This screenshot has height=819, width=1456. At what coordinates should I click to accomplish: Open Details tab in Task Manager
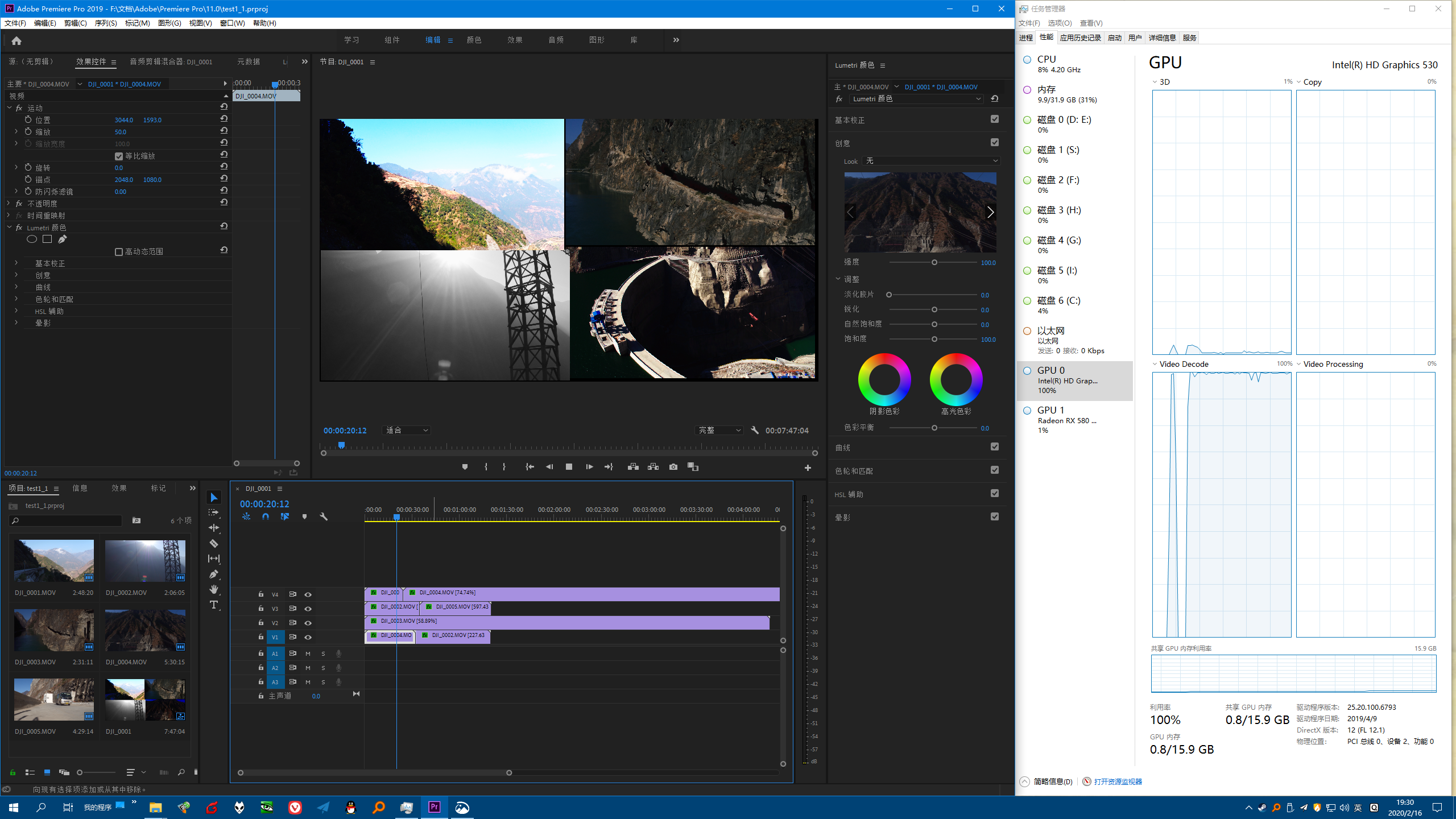coord(1162,38)
